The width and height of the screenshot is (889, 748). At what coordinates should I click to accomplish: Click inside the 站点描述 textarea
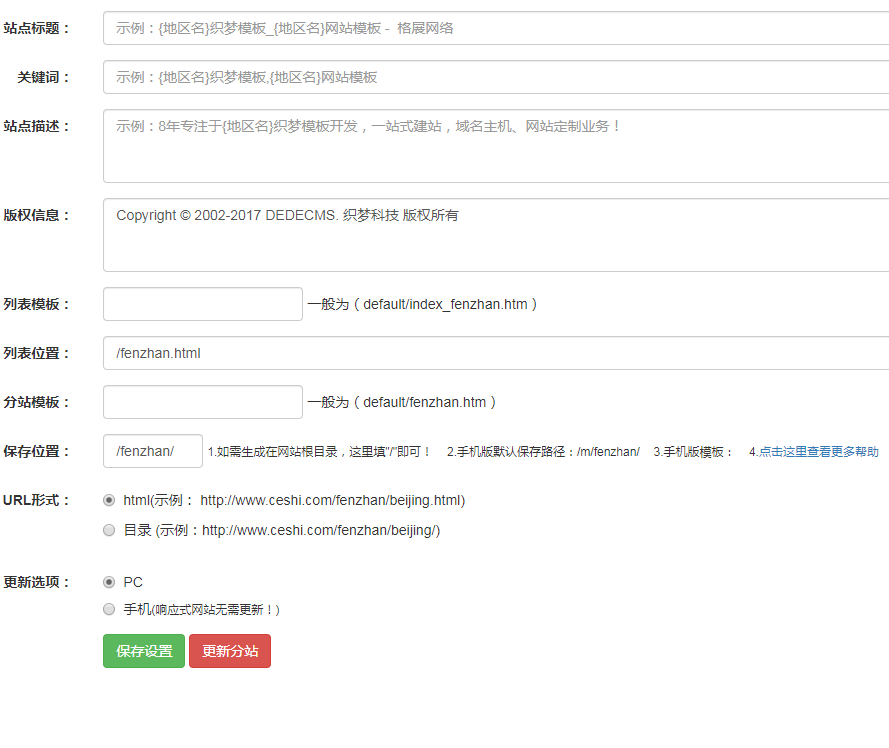[495, 146]
